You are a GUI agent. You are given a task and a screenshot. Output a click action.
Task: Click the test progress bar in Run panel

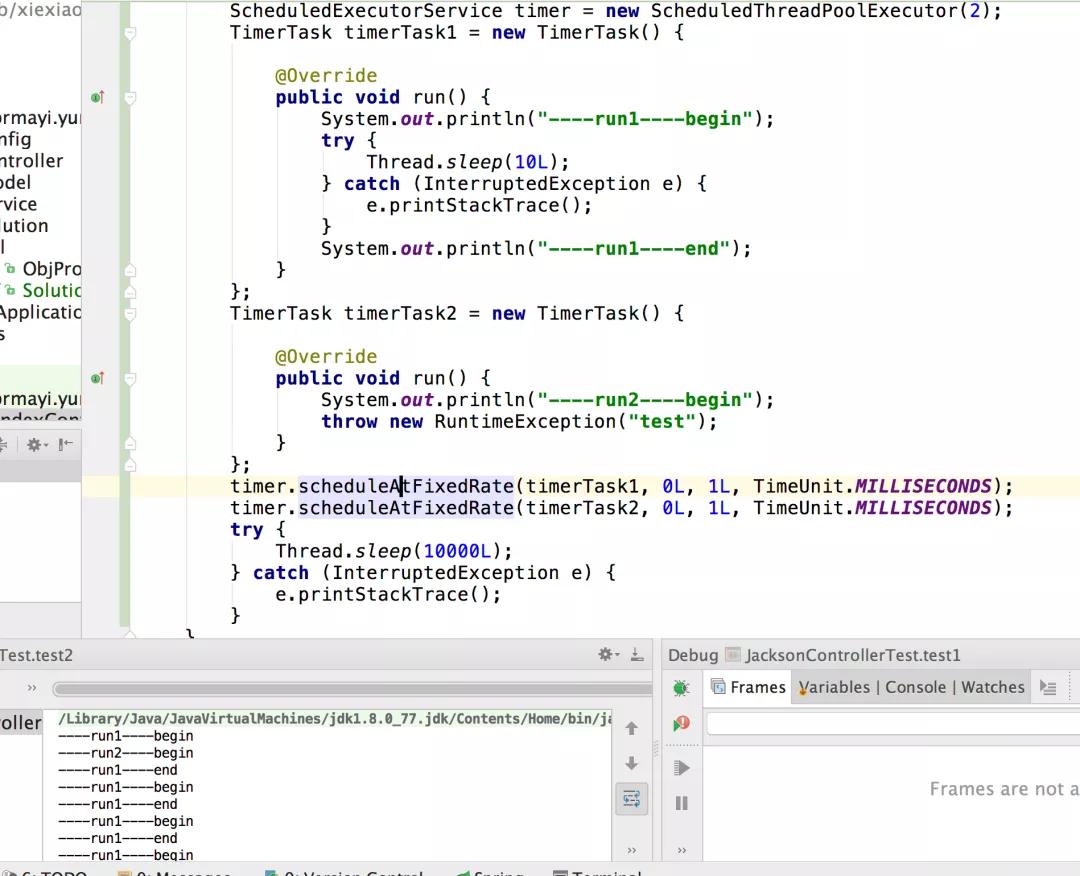click(x=352, y=689)
